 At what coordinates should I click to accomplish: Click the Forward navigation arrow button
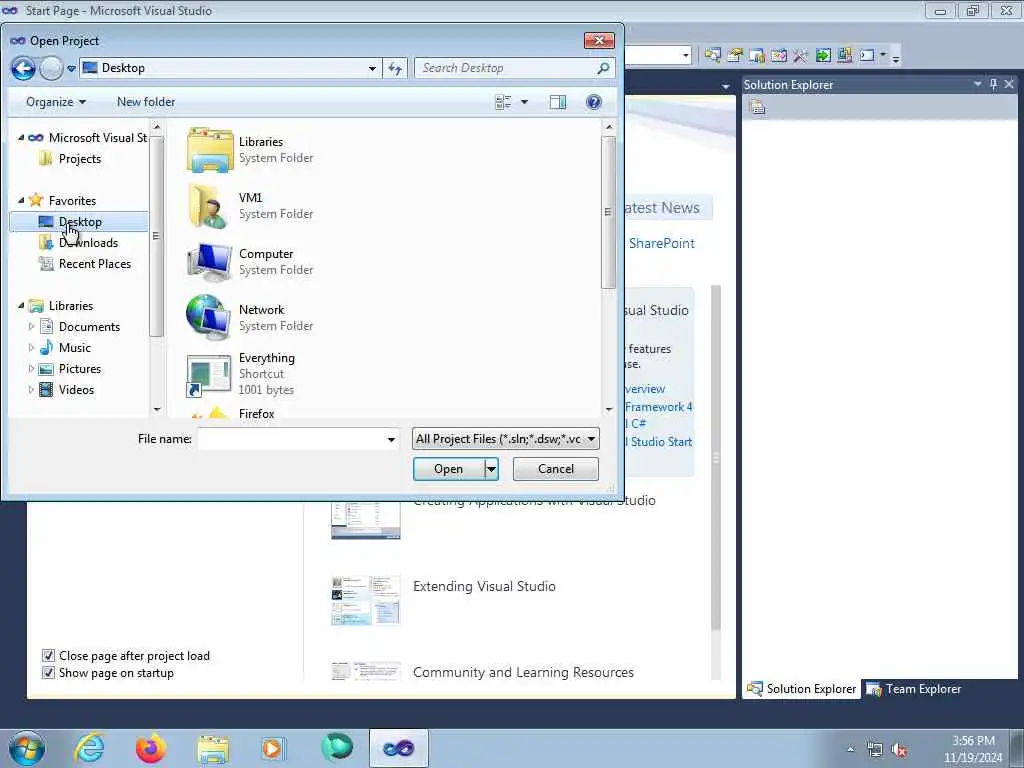pyautogui.click(x=52, y=68)
